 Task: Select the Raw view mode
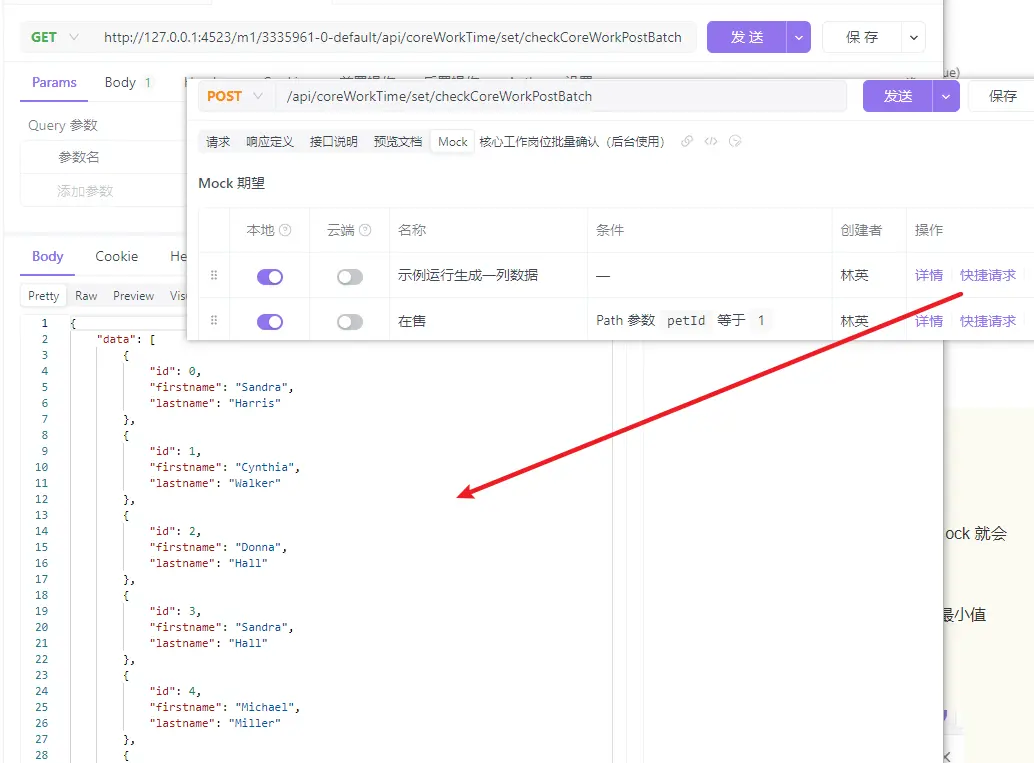tap(86, 295)
